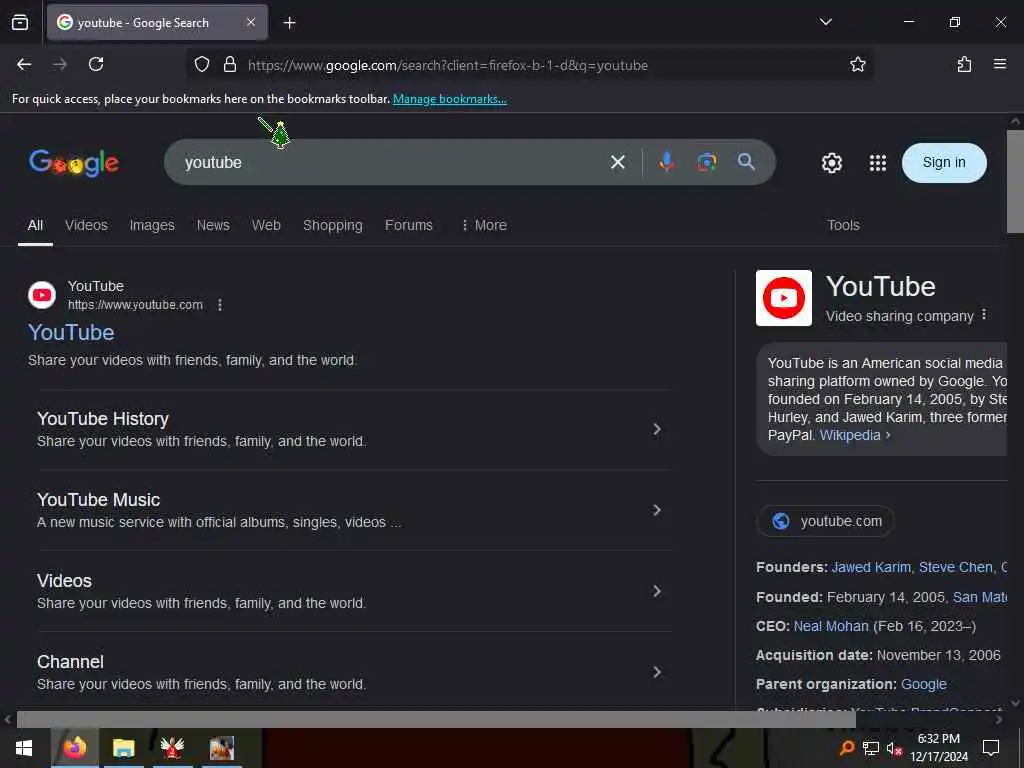Click the YouTube logo in knowledge panel
The image size is (1024, 768).
pyautogui.click(x=784, y=298)
